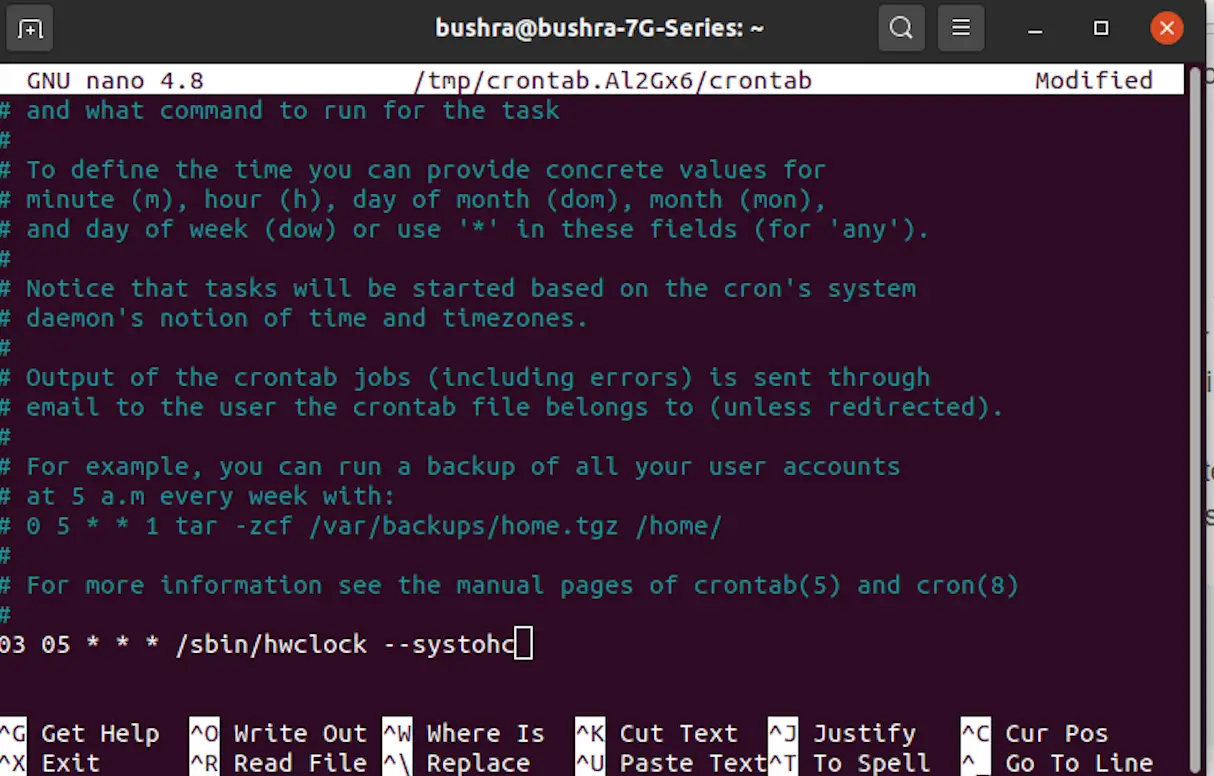The image size is (1214, 776).
Task: Click the ^U Paste Text shortcut
Action: pyautogui.click(x=671, y=763)
